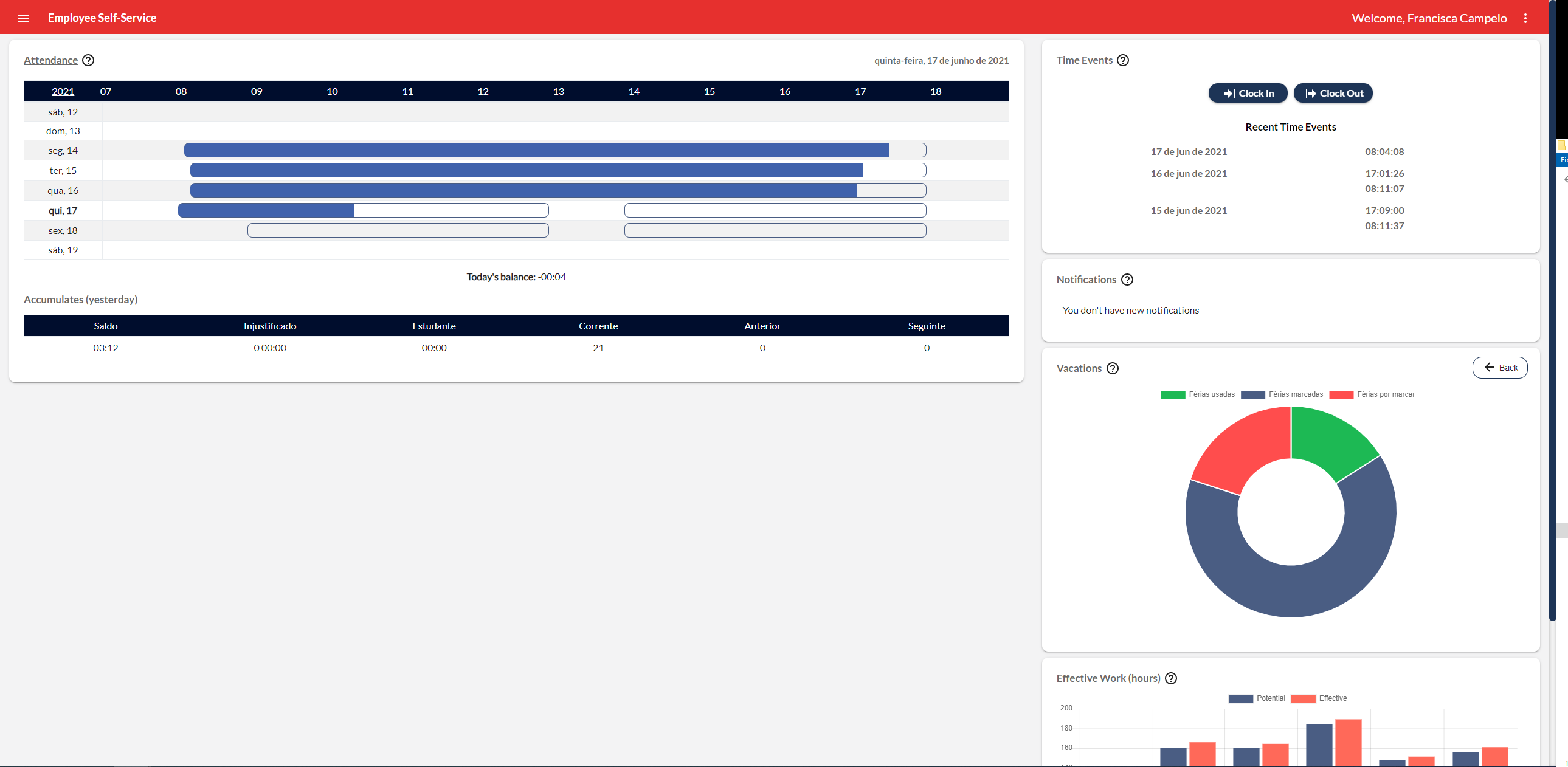This screenshot has height=767, width=1568.
Task: Click the Employee Self-Service header title
Action: (x=102, y=18)
